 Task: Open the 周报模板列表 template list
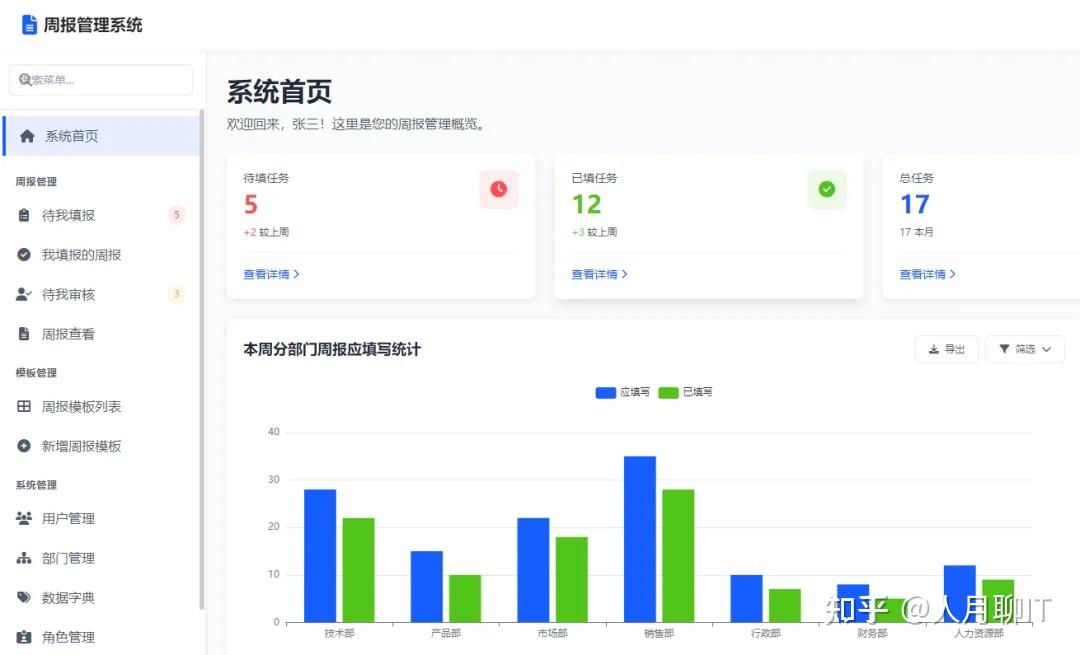click(82, 406)
